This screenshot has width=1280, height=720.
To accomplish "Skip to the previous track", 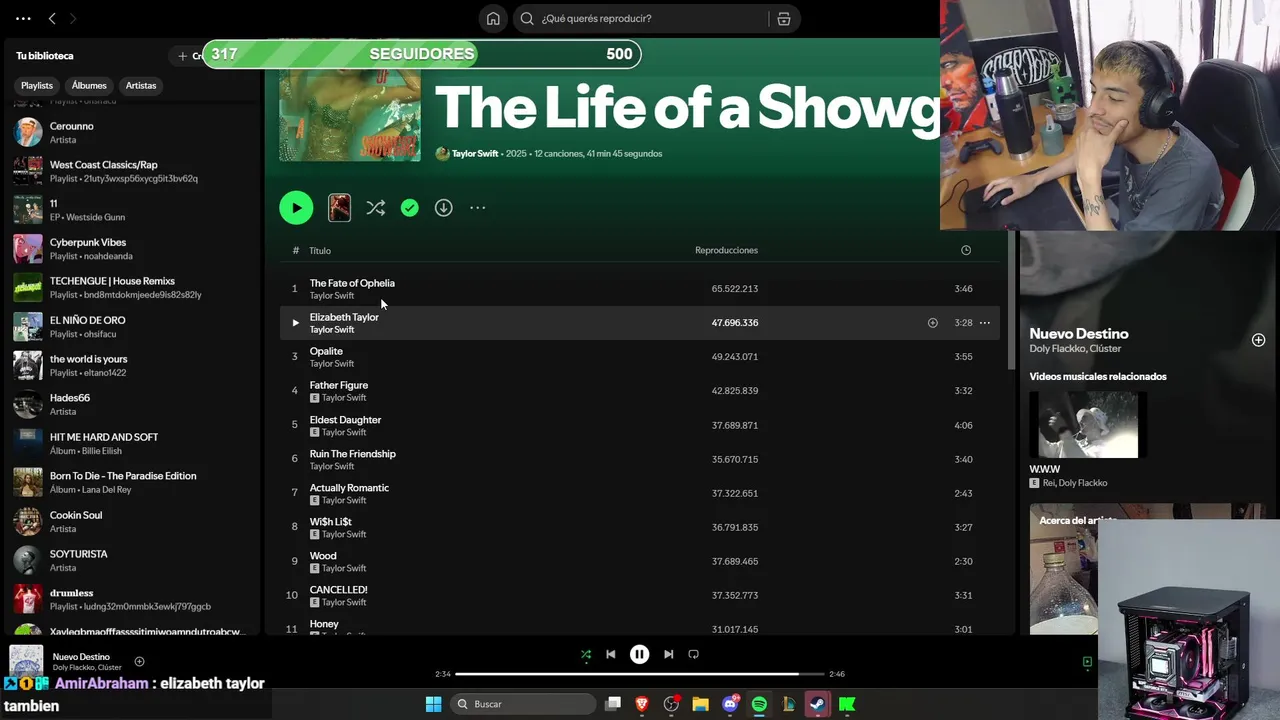I will (x=611, y=655).
